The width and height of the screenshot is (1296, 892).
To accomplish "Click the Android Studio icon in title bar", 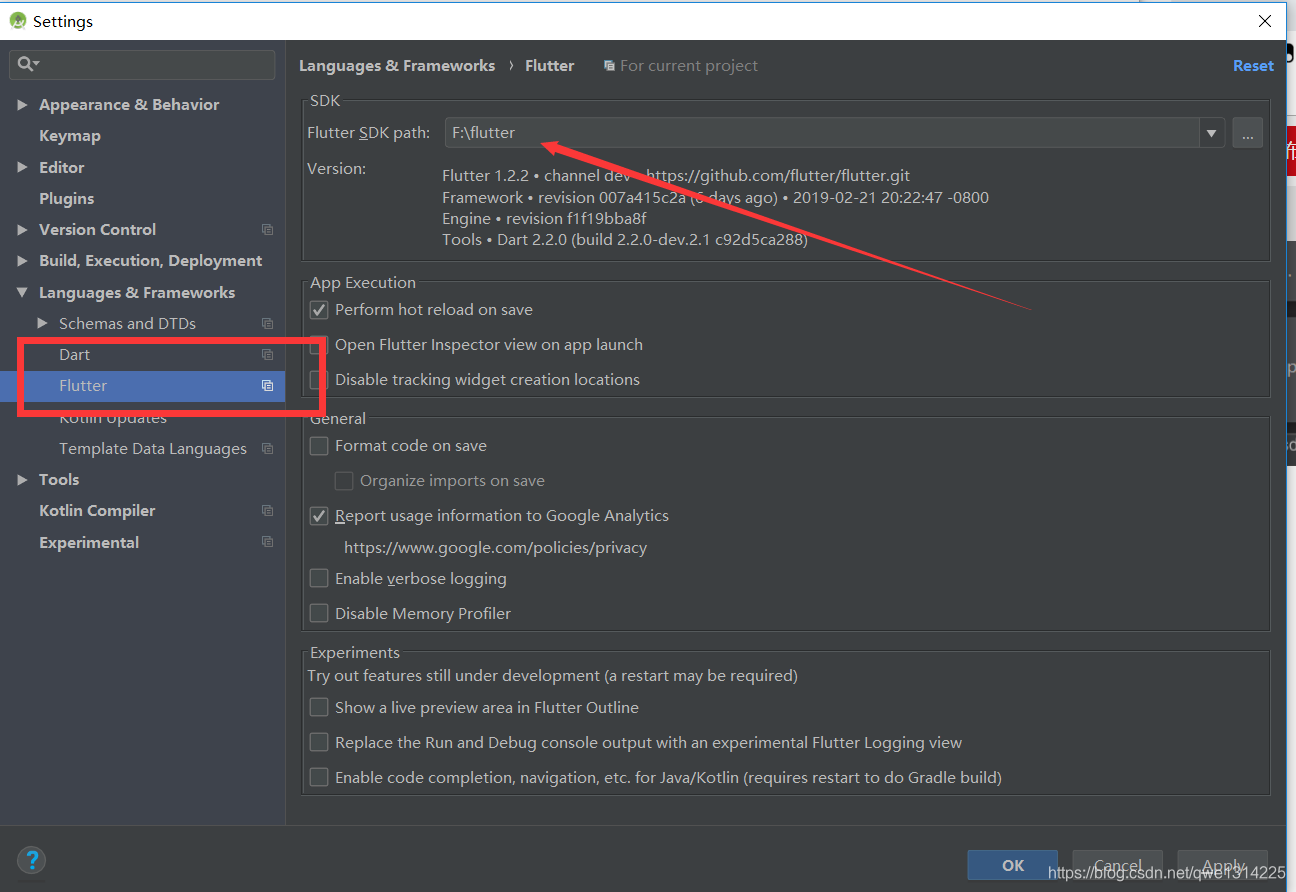I will click(x=17, y=20).
